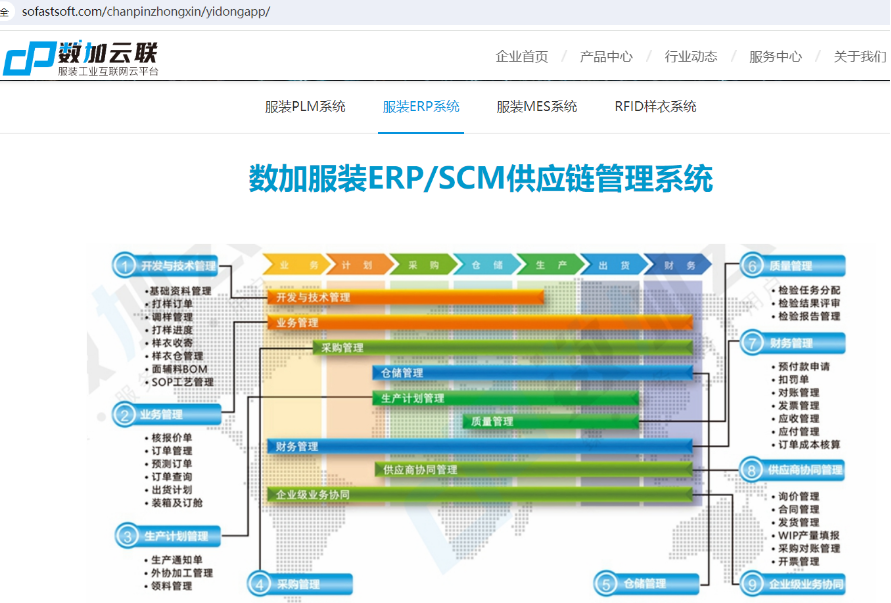This screenshot has width=891, height=603.
Task: Click the page heading 数加服装ERP/SCM供应链管理系统
Action: 481,178
